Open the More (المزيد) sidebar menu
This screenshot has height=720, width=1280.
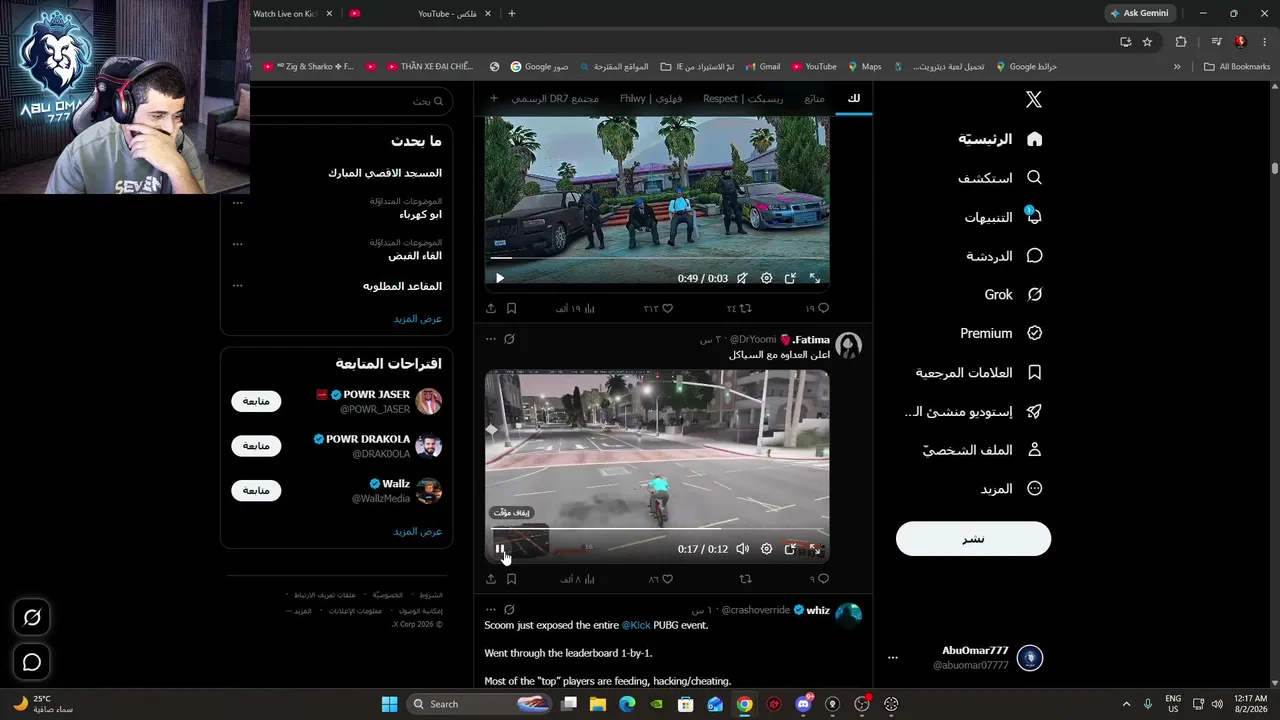coord(1011,489)
